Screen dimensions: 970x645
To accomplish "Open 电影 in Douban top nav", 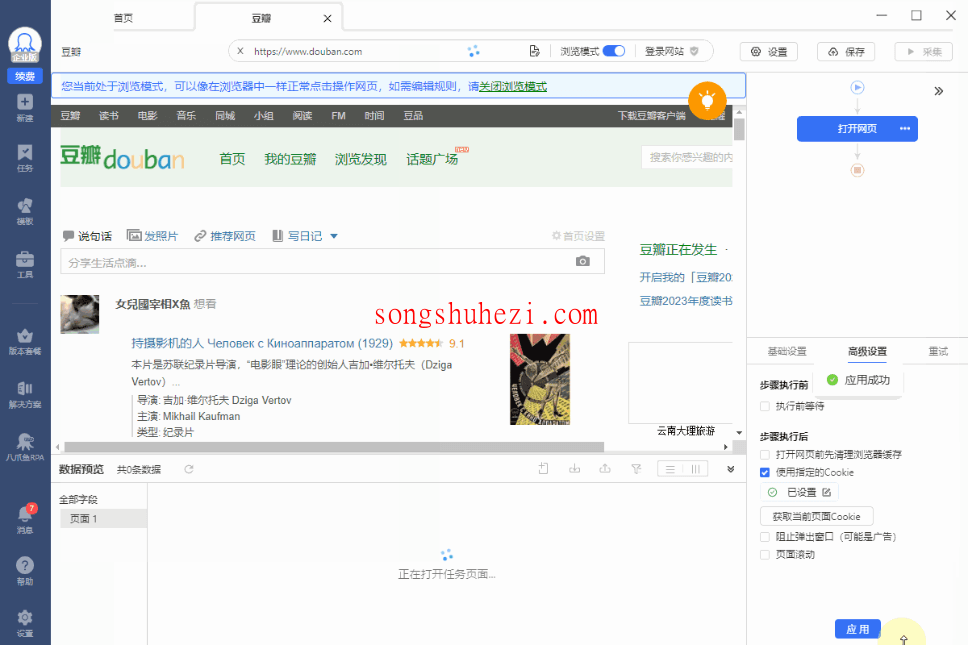I will [x=147, y=116].
